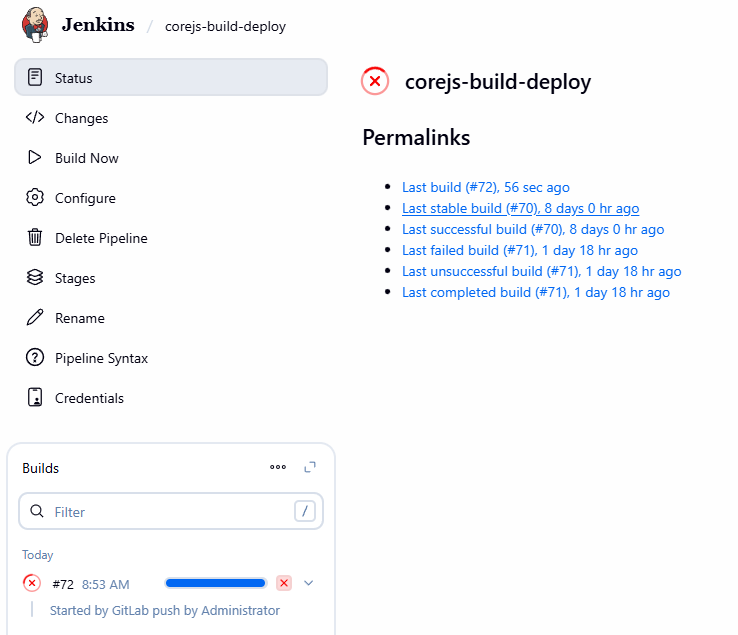Click the Credentials icon
This screenshot has width=738, height=635.
pyautogui.click(x=35, y=398)
